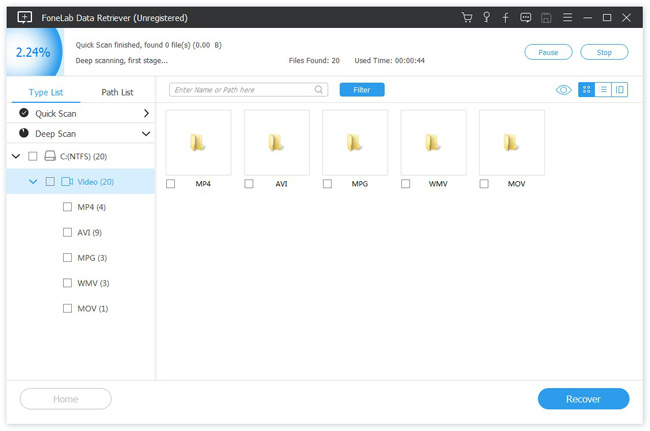Select MP4 (4) in the tree
This screenshot has height=431, width=650.
[92, 207]
